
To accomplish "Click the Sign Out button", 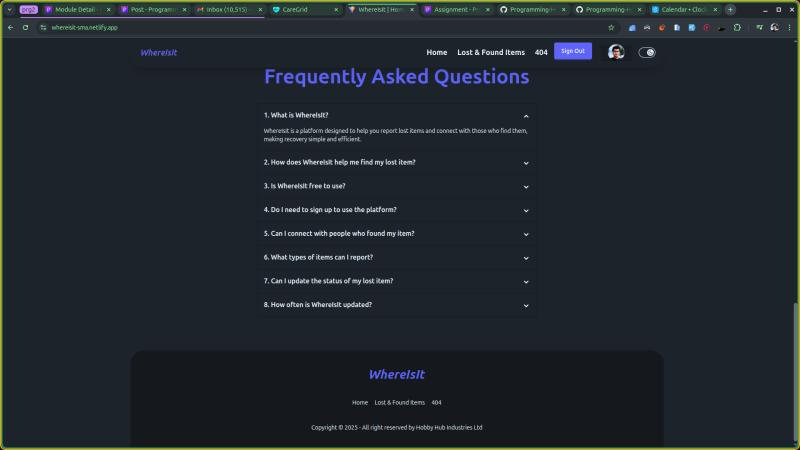I will [573, 51].
